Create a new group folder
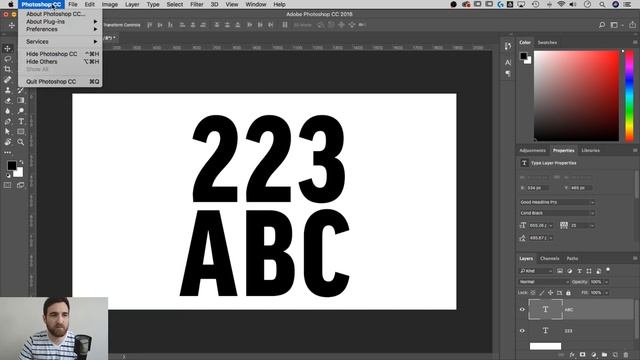The width and height of the screenshot is (640, 360). point(604,355)
